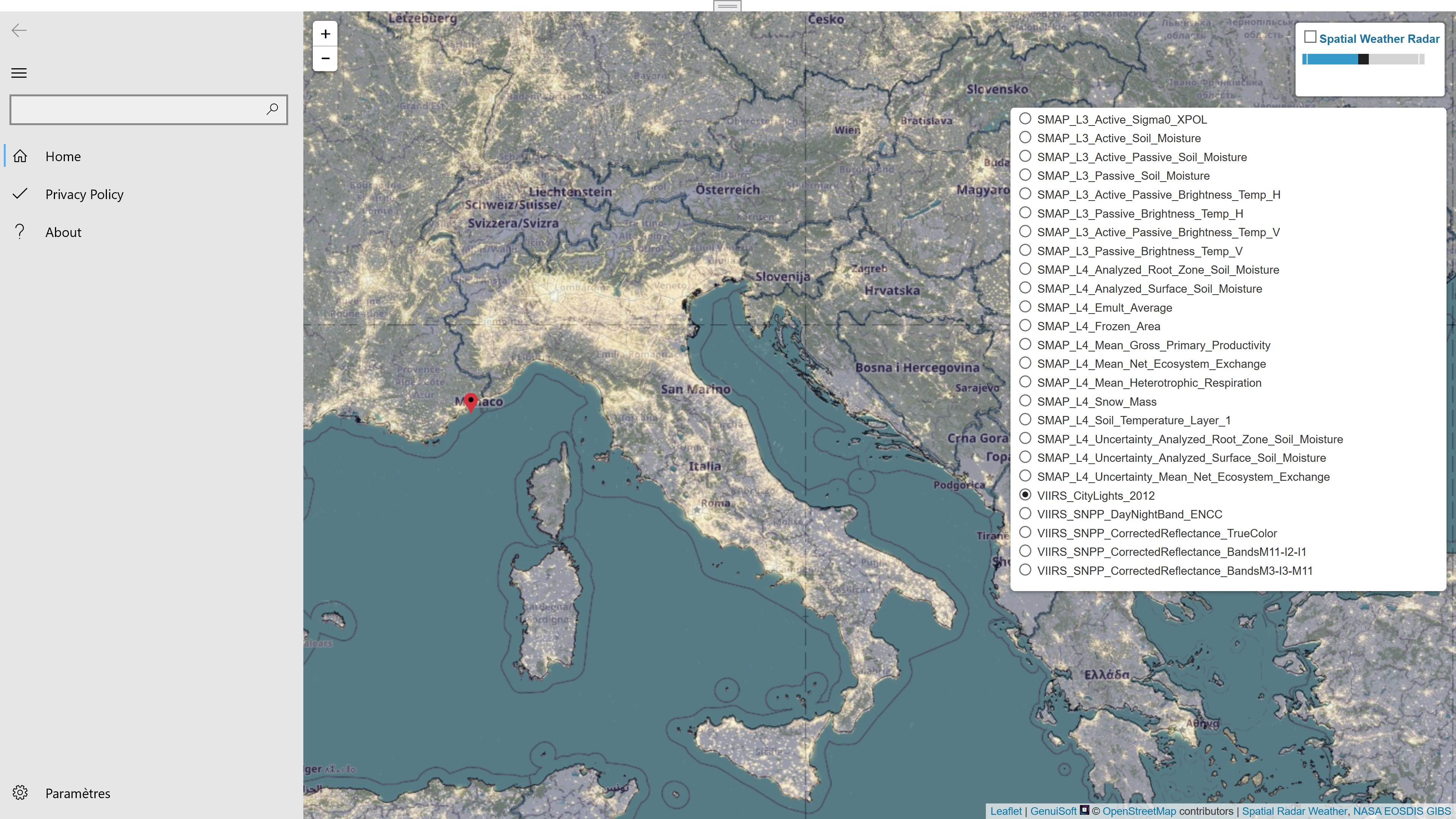Toggle the hamburger navigation menu
The image size is (1456, 819).
click(x=19, y=73)
